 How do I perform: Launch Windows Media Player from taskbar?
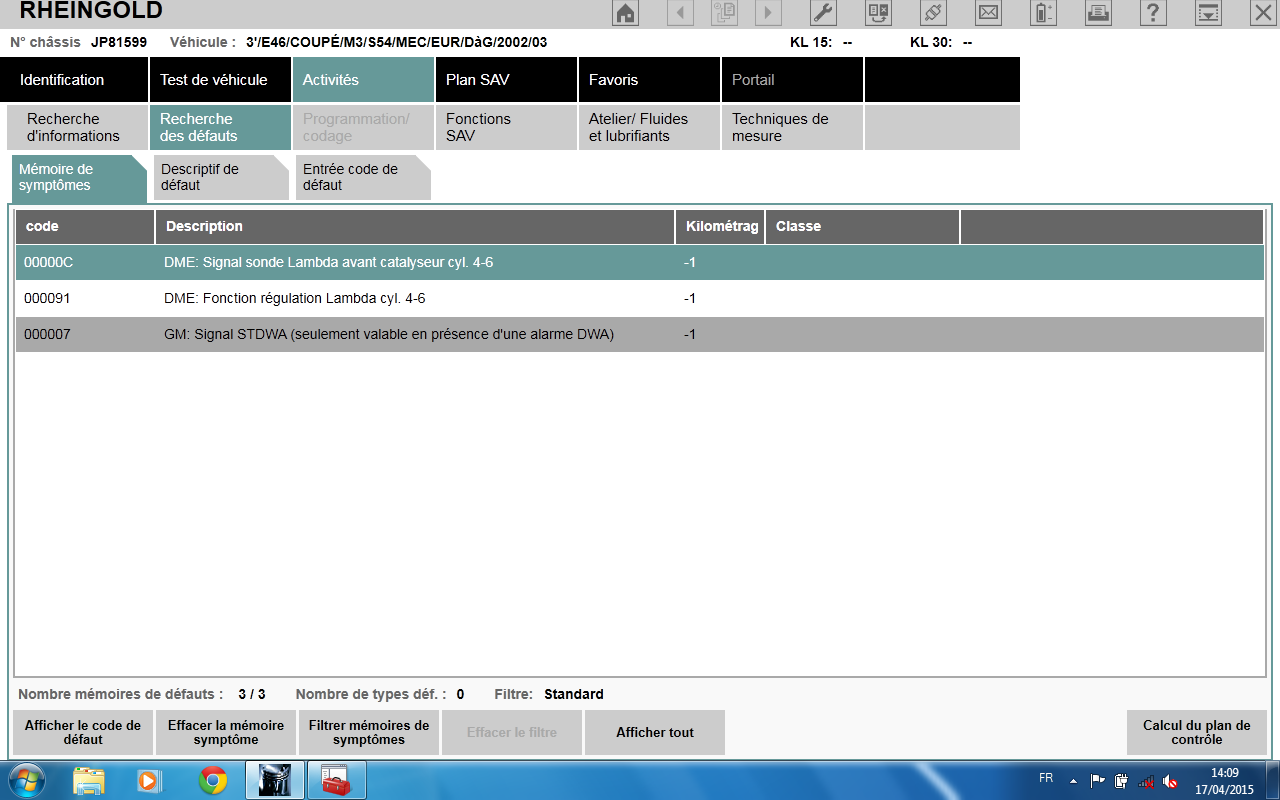[149, 780]
